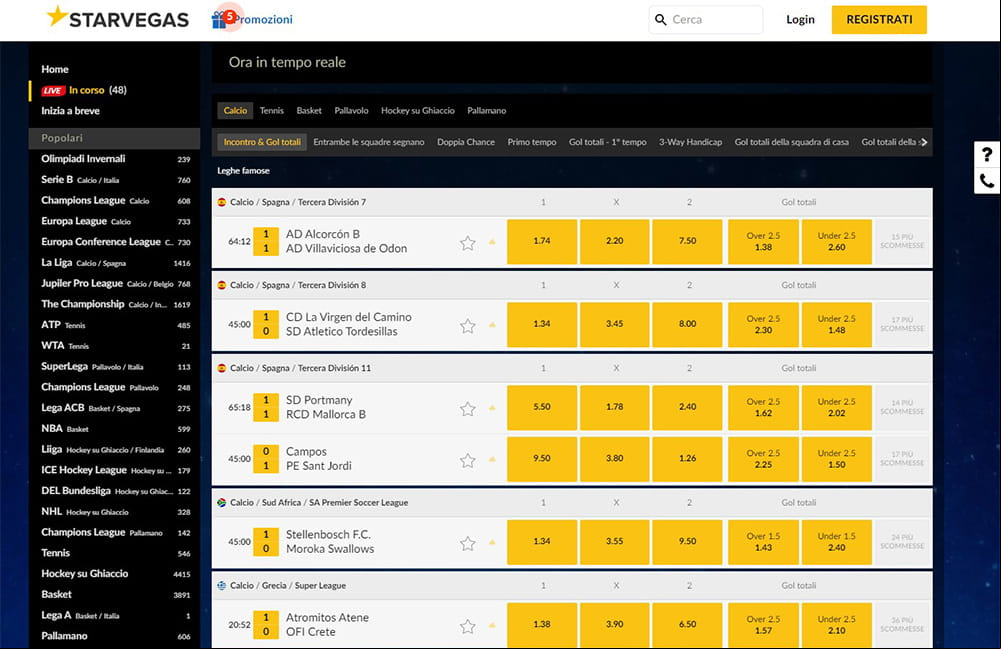
Task: Open the help question mark icon
Action: pyautogui.click(x=987, y=154)
